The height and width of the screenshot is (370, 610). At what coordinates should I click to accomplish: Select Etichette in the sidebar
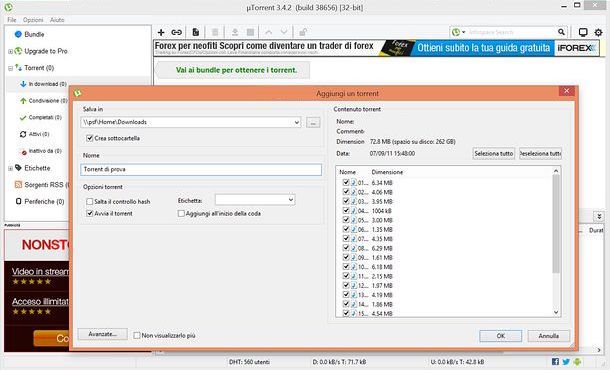(33, 168)
